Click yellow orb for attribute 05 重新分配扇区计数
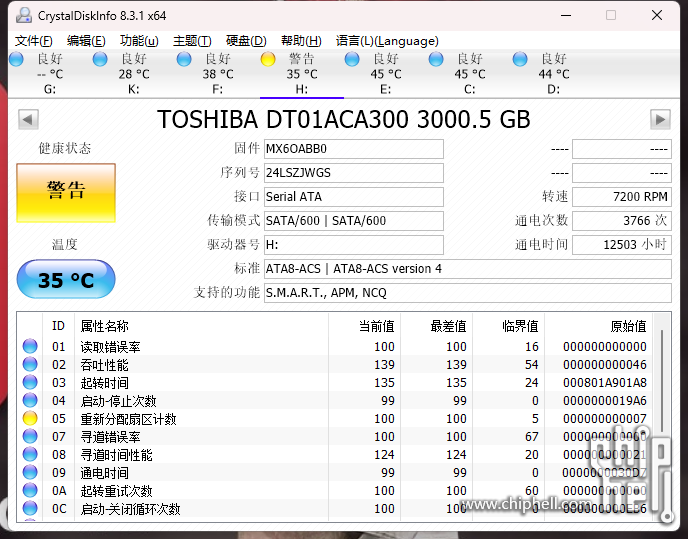The height and width of the screenshot is (539, 688). (x=30, y=418)
